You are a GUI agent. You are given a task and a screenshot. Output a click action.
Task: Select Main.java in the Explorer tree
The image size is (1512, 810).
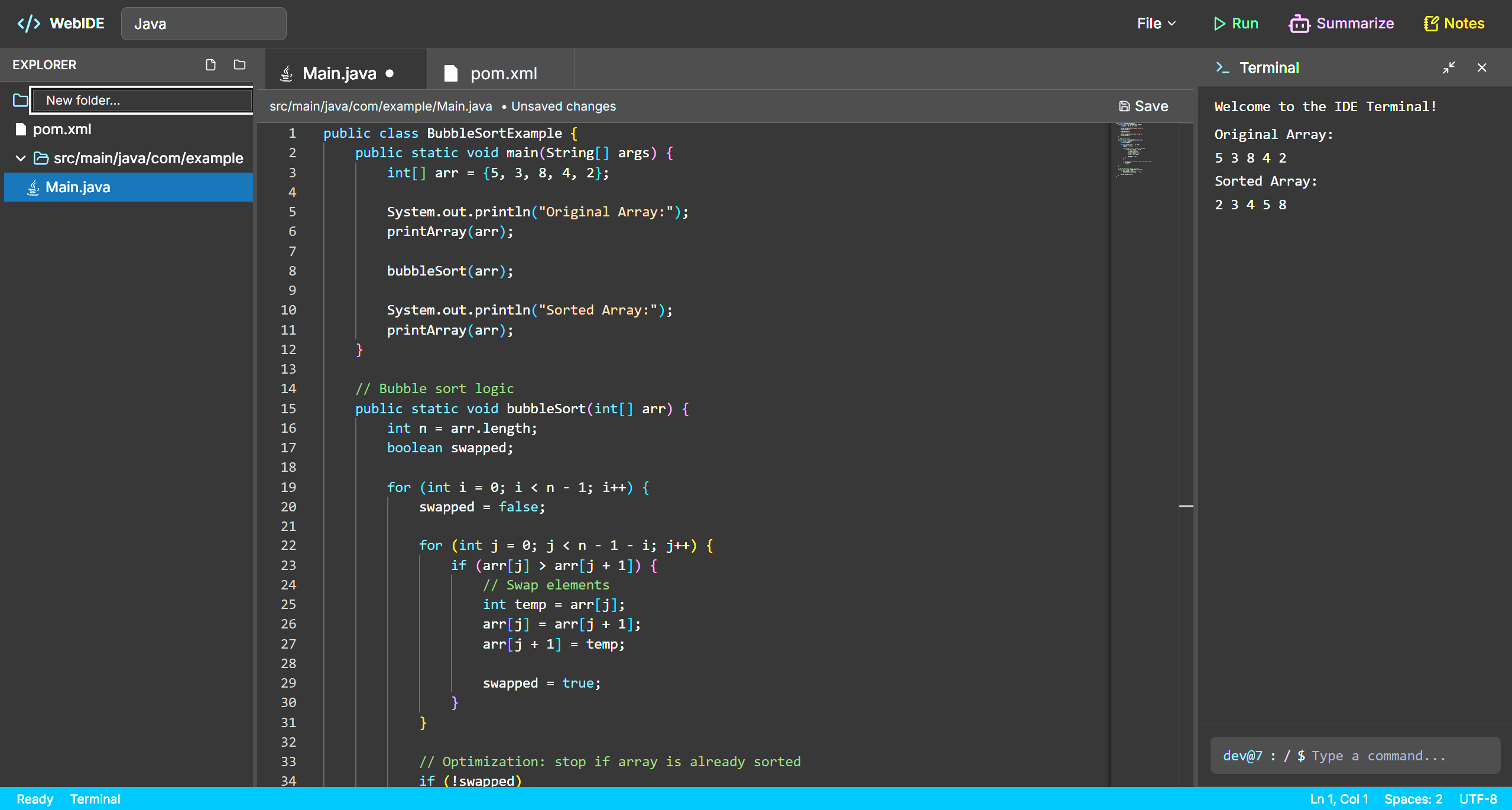point(78,187)
